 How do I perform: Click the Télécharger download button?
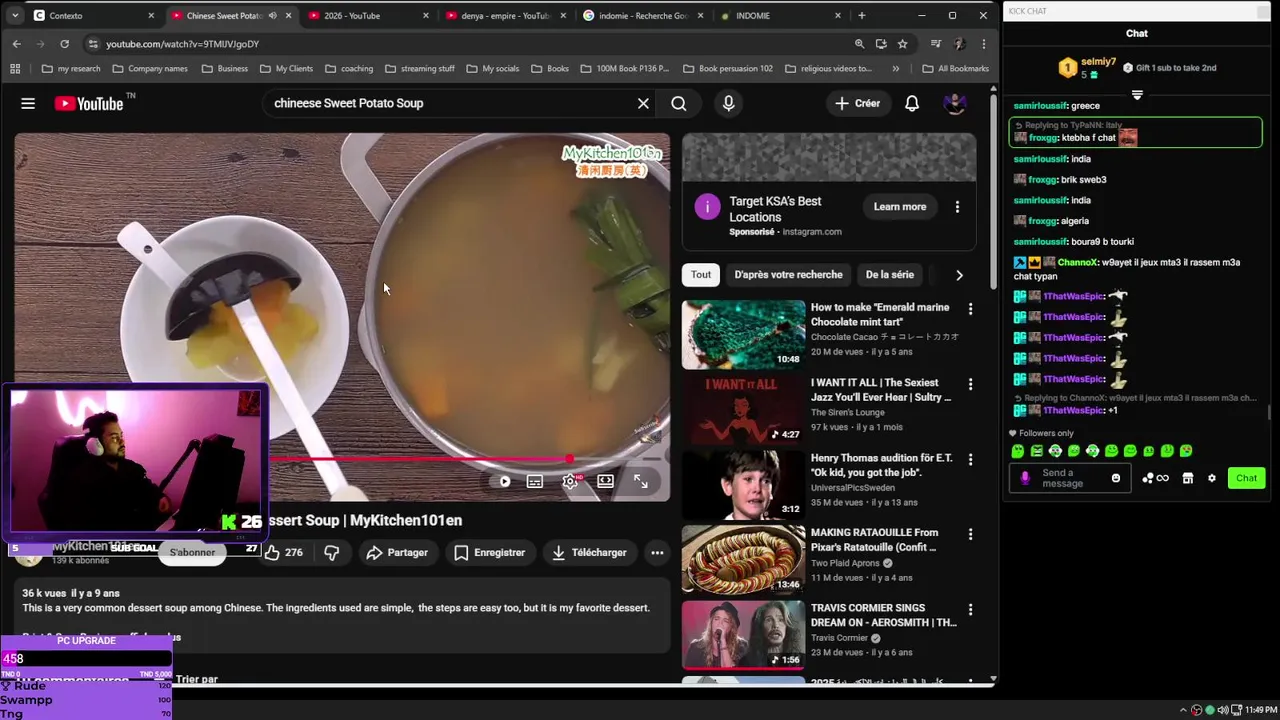[x=589, y=552]
